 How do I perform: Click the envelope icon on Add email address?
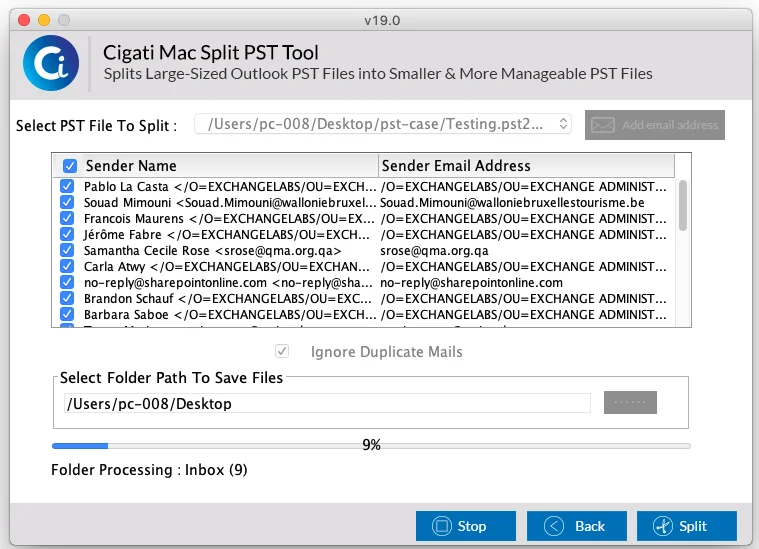tap(603, 125)
